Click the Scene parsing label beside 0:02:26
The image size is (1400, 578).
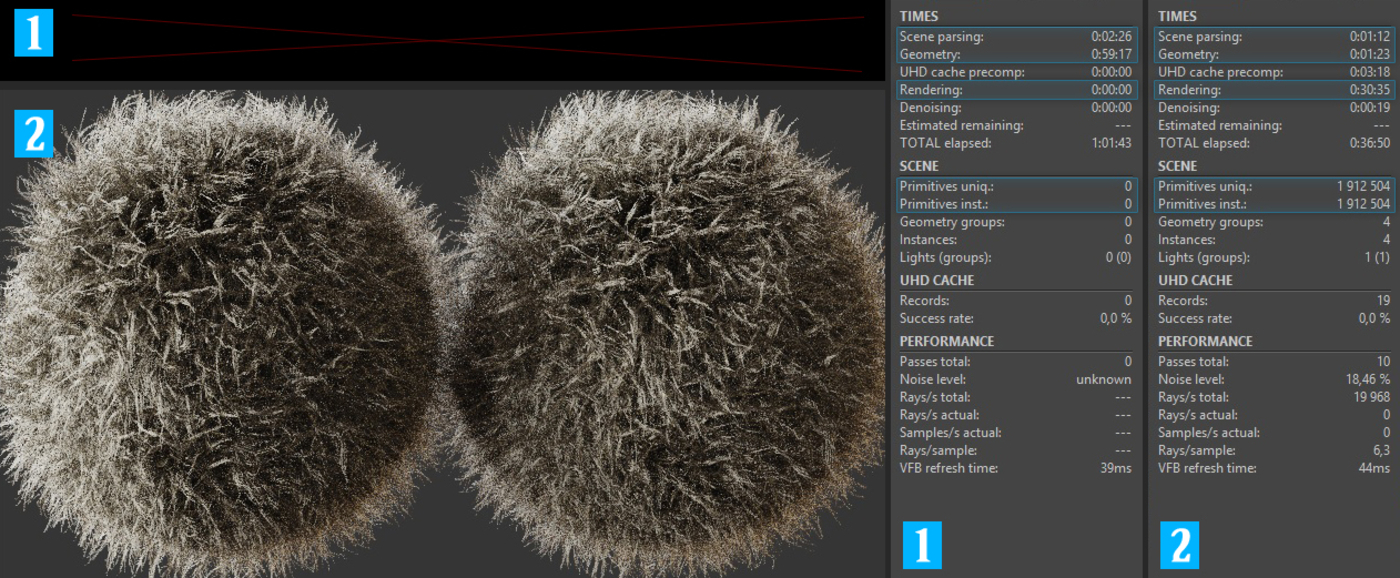941,37
